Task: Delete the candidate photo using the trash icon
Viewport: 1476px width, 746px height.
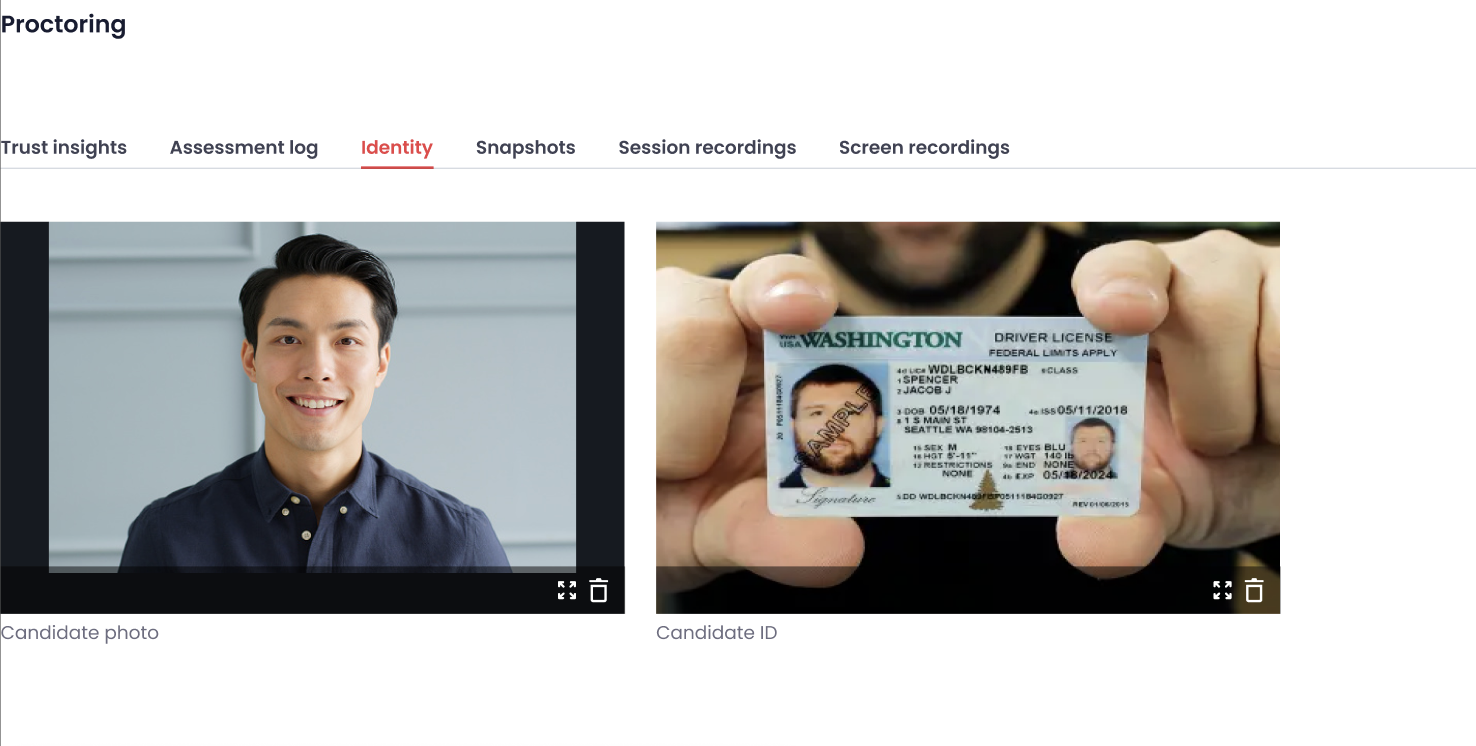Action: tap(598, 590)
